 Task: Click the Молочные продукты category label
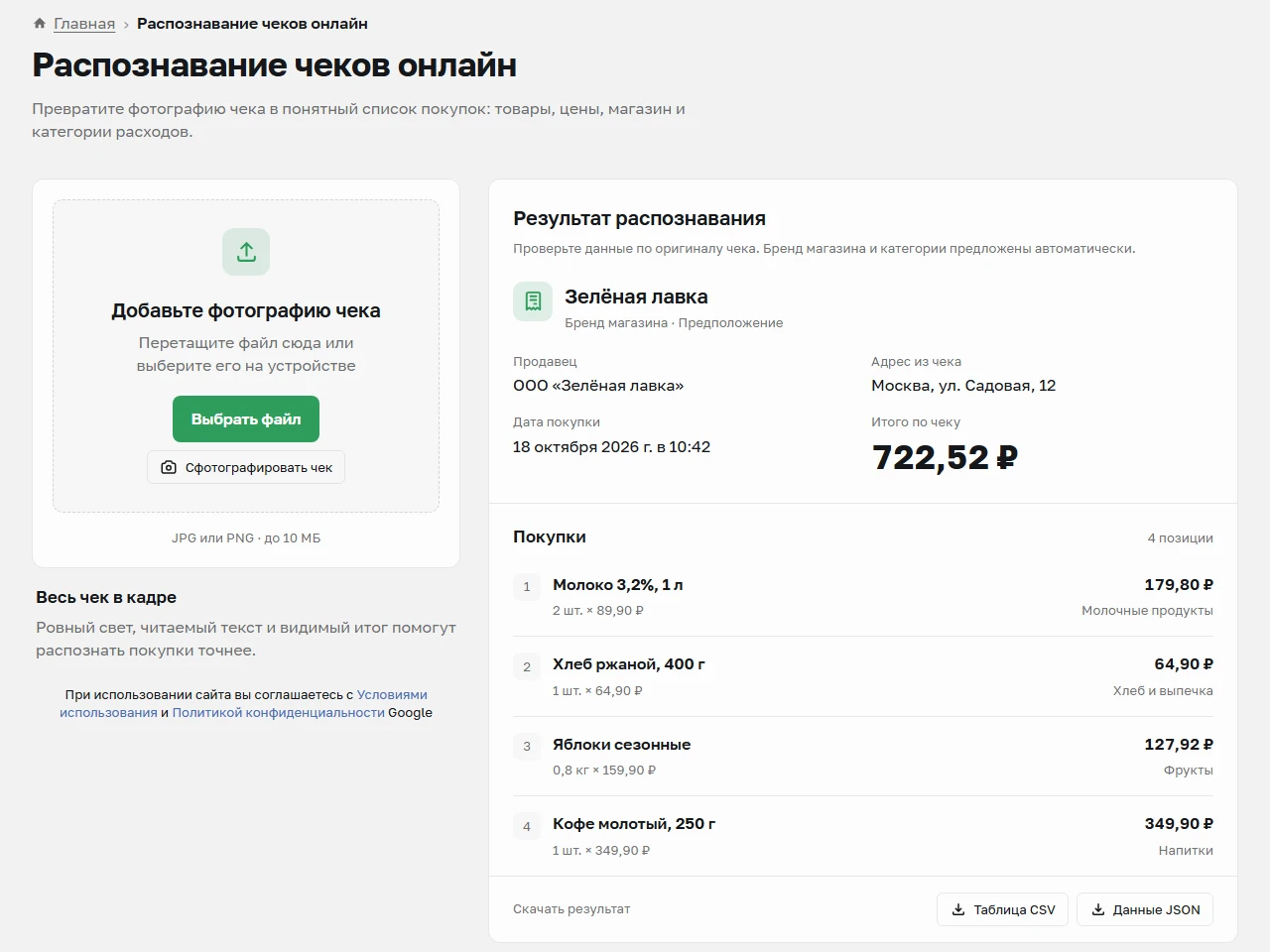tap(1147, 611)
